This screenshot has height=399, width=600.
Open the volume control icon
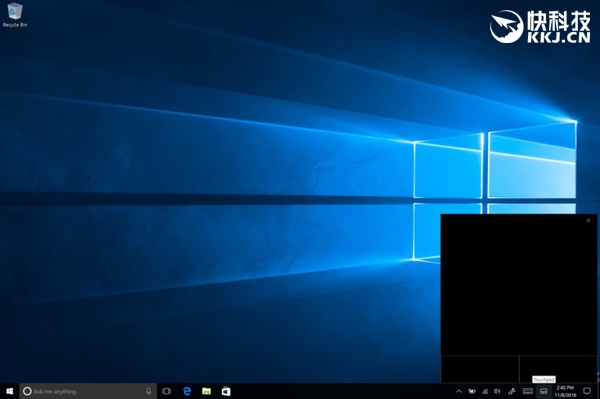pos(497,391)
